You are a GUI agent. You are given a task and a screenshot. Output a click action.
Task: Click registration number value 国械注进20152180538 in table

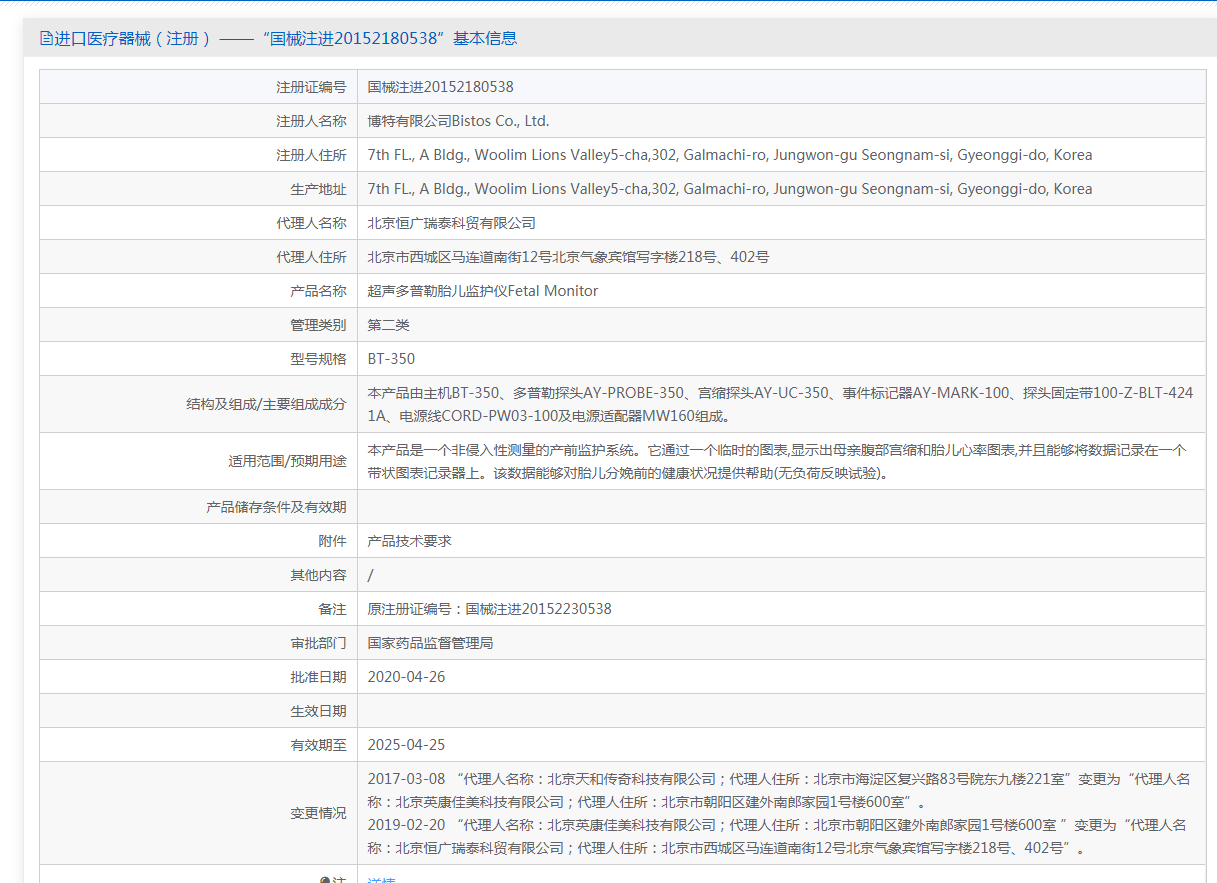coord(440,87)
